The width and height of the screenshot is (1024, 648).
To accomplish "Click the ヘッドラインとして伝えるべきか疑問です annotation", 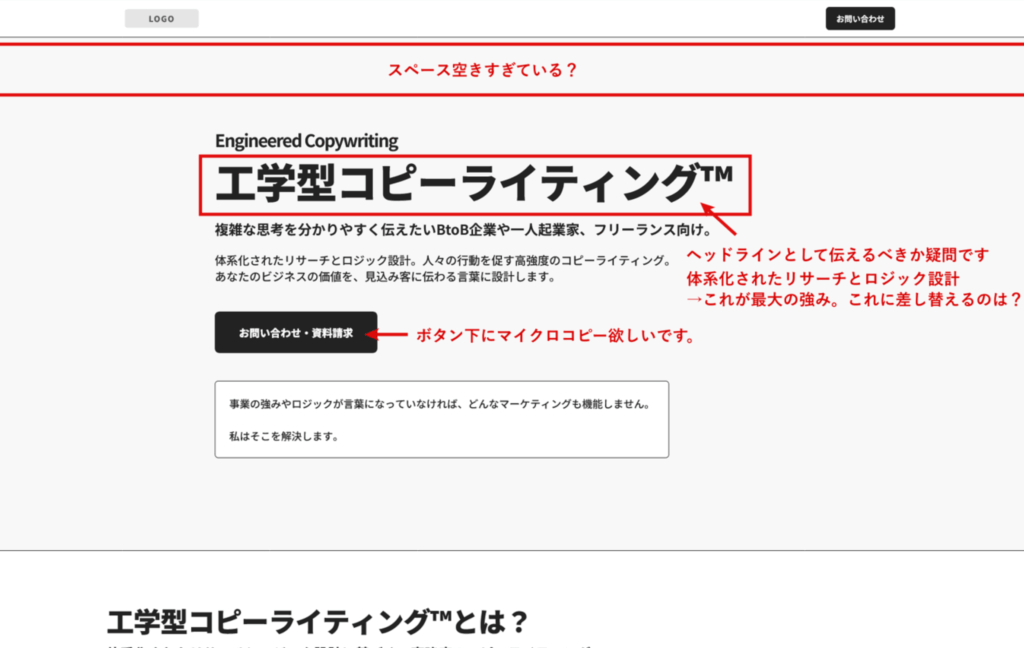I will click(837, 254).
